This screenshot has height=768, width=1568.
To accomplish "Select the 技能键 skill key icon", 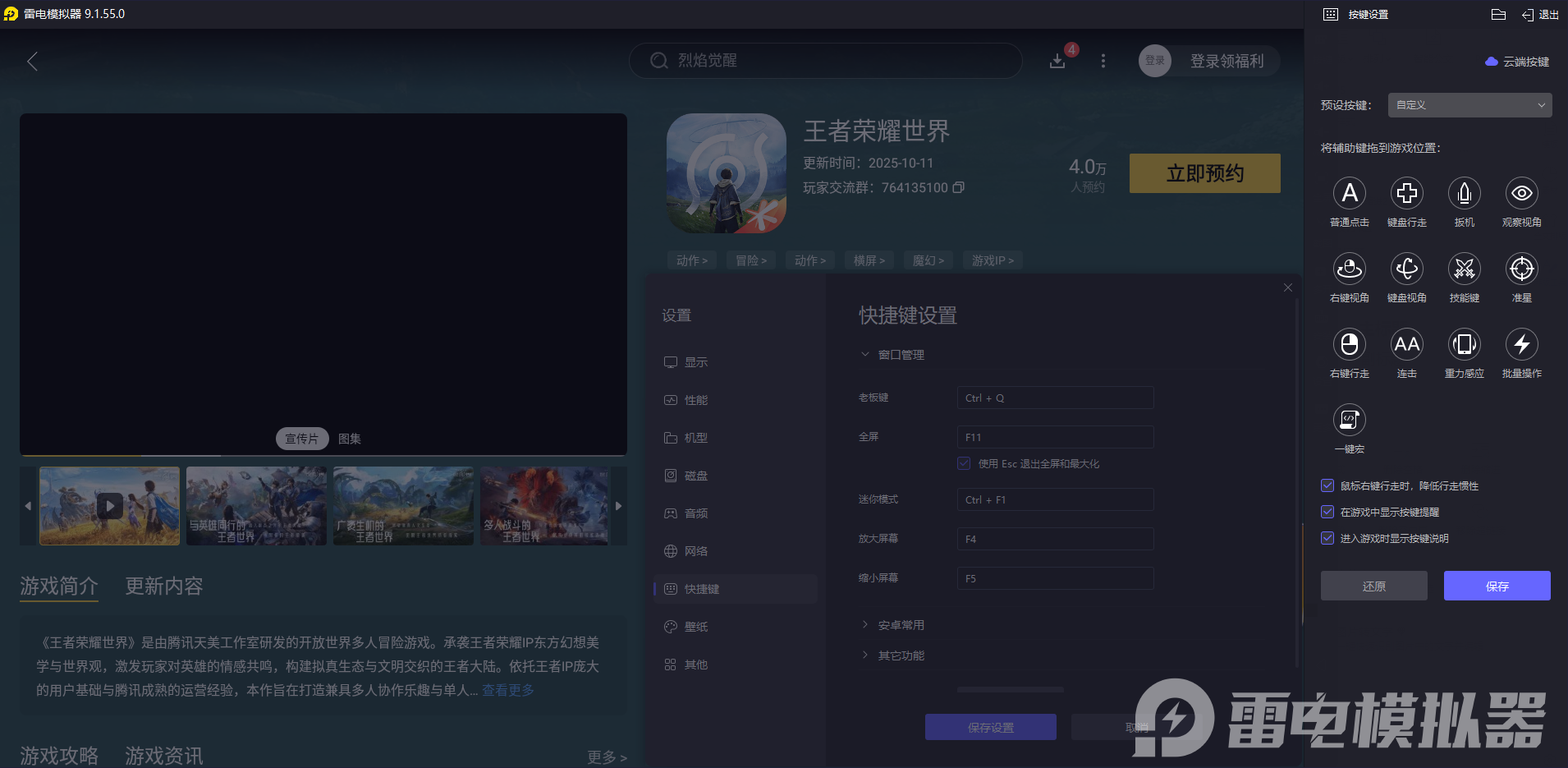I will pos(1464,269).
